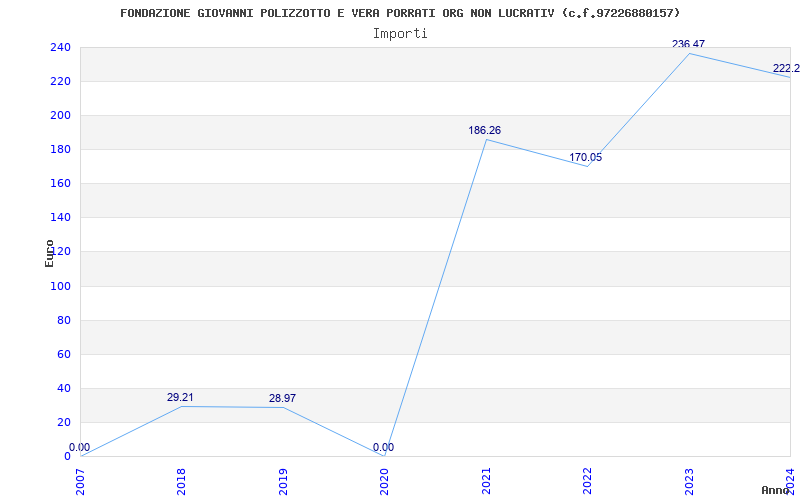Viewport: 800px width, 500px height.
Task: Click the 220 y-axis tick label
Action: click(60, 82)
